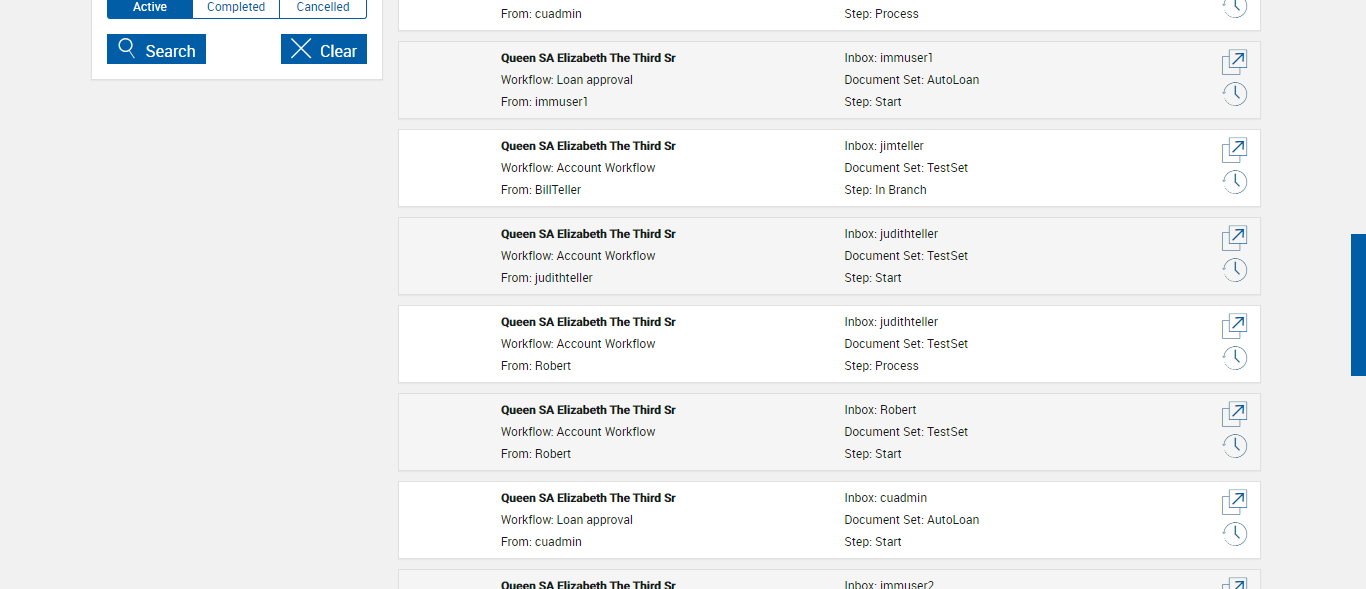This screenshot has width=1366, height=589.
Task: Open the workflow item in Robert's inbox
Action: pyautogui.click(x=1235, y=414)
